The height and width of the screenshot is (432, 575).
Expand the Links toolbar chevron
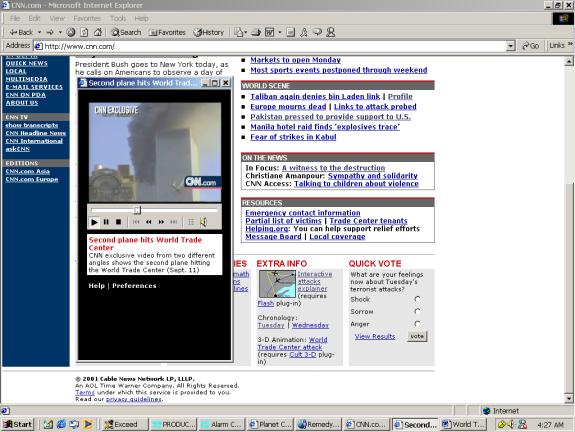(x=570, y=44)
